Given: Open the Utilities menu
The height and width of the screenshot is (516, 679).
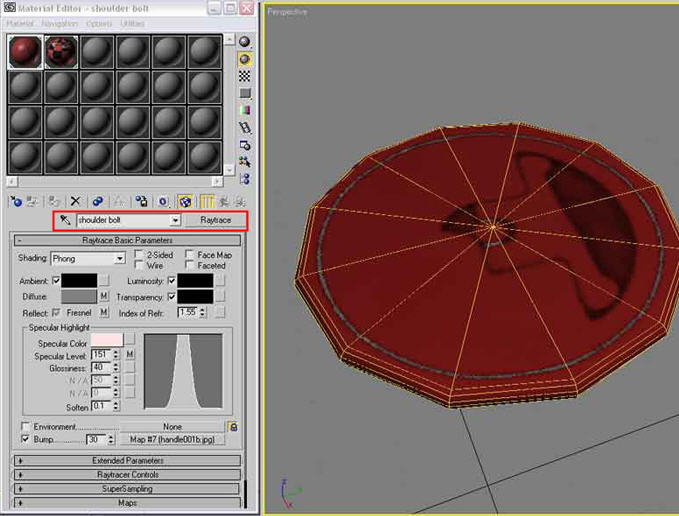Looking at the screenshot, I should pyautogui.click(x=132, y=23).
